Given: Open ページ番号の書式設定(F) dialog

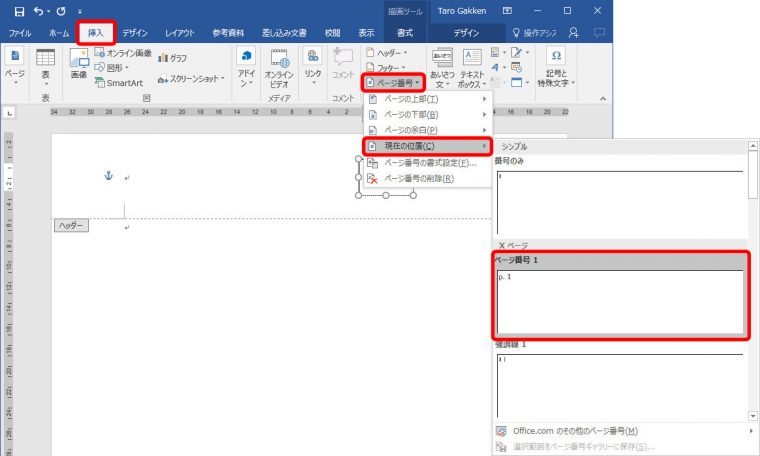Looking at the screenshot, I should pos(428,163).
